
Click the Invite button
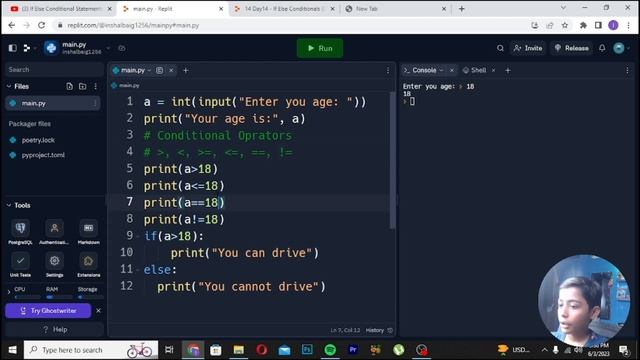click(x=528, y=48)
